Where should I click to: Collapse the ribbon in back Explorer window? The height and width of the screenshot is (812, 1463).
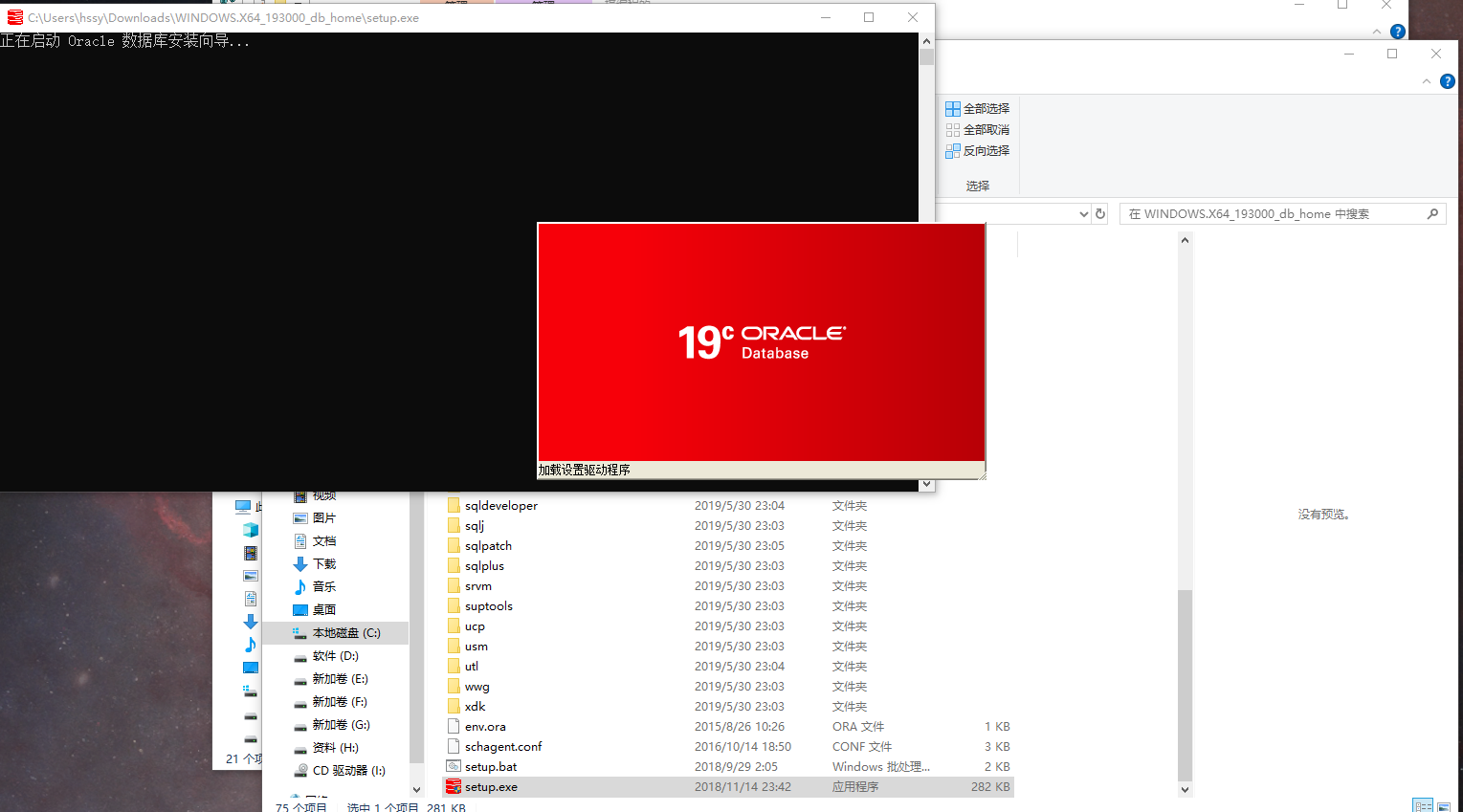(x=1377, y=32)
